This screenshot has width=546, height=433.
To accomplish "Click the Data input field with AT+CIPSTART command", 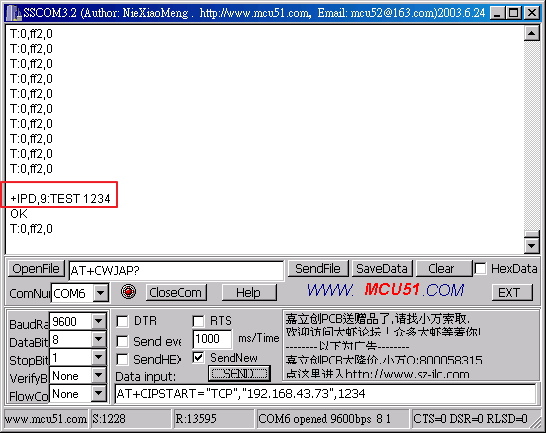I will pyautogui.click(x=325, y=394).
